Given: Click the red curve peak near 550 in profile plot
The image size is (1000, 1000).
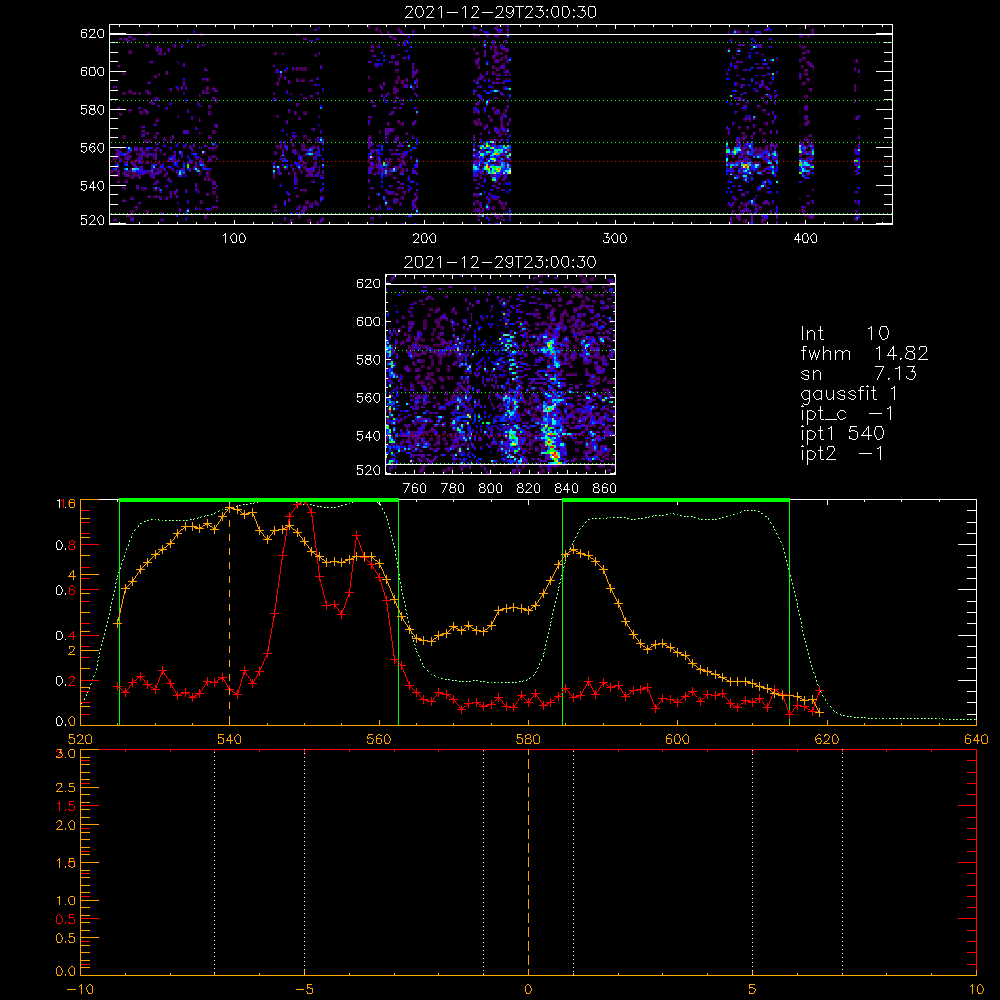Looking at the screenshot, I should click(304, 504).
